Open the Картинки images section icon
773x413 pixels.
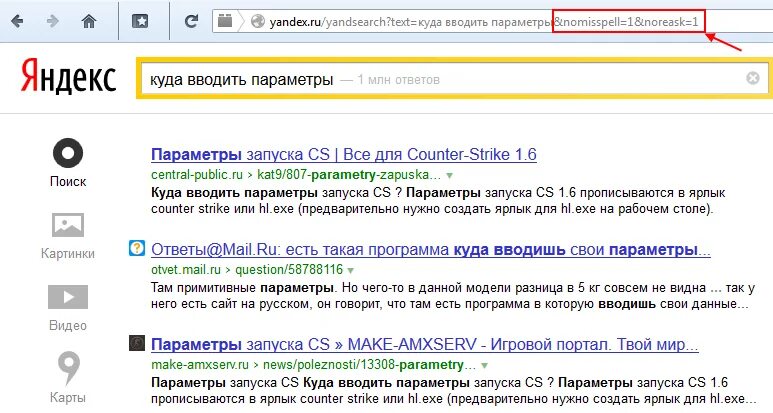pos(68,225)
